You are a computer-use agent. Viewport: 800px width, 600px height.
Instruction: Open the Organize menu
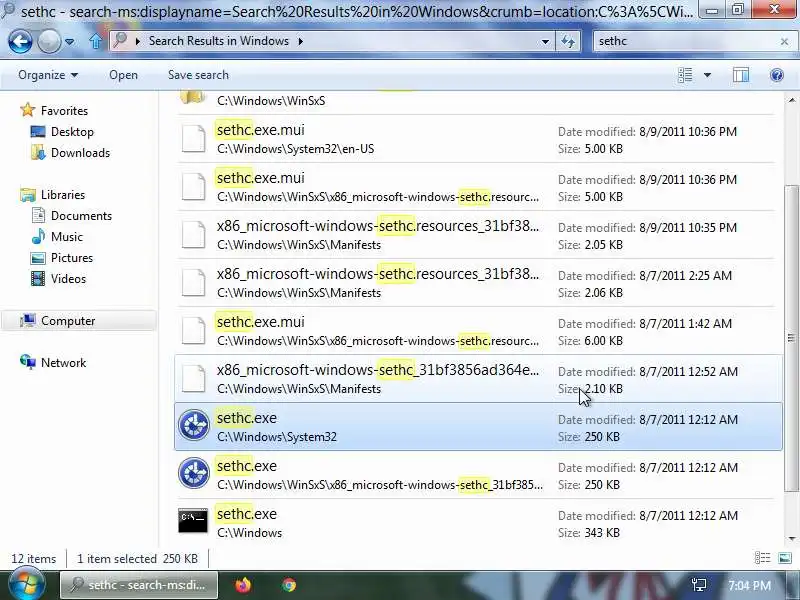(48, 75)
